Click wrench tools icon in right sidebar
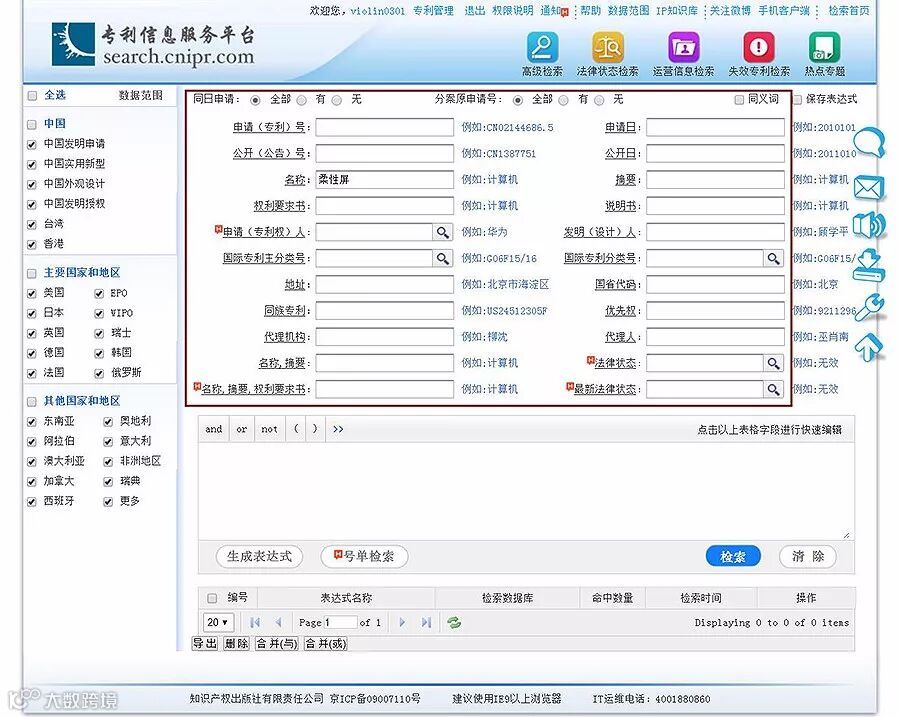Viewport: 900px width, 717px height. [x=870, y=307]
